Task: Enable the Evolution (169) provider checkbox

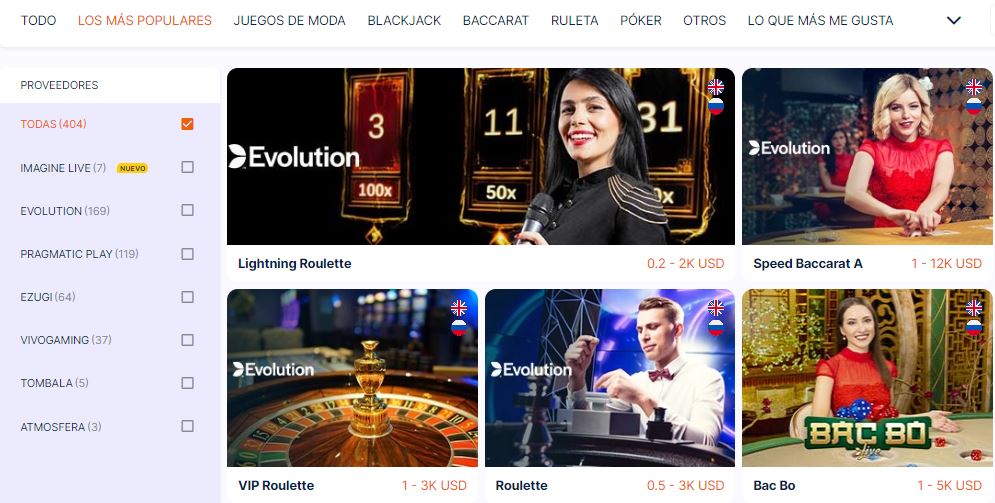Action: 187,210
